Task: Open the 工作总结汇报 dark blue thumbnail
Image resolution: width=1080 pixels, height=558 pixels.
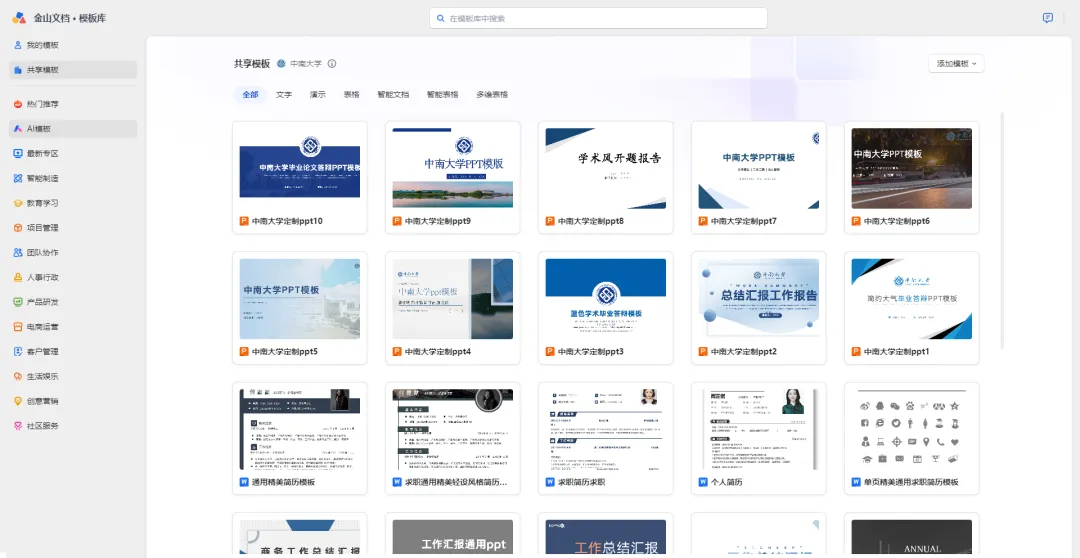Action: coord(605,537)
